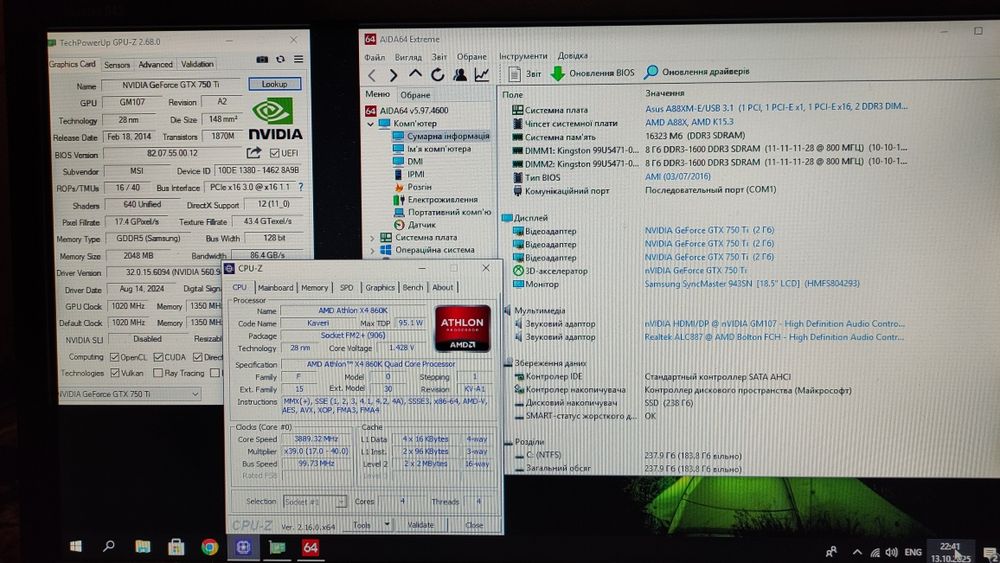Open Windows Start menu

point(75,546)
